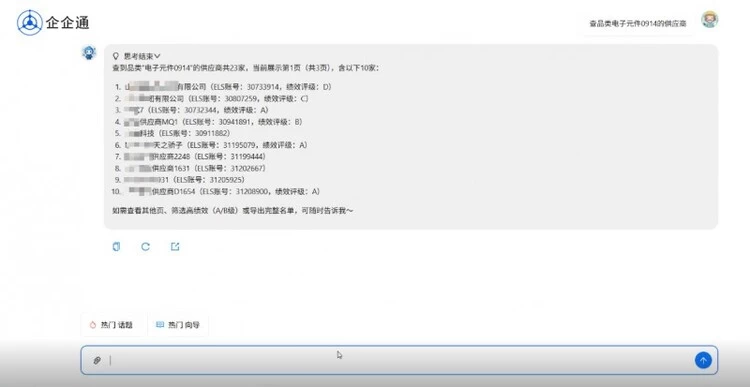Open the user avatar at top right
Image resolution: width=750 pixels, height=387 pixels.
709,20
